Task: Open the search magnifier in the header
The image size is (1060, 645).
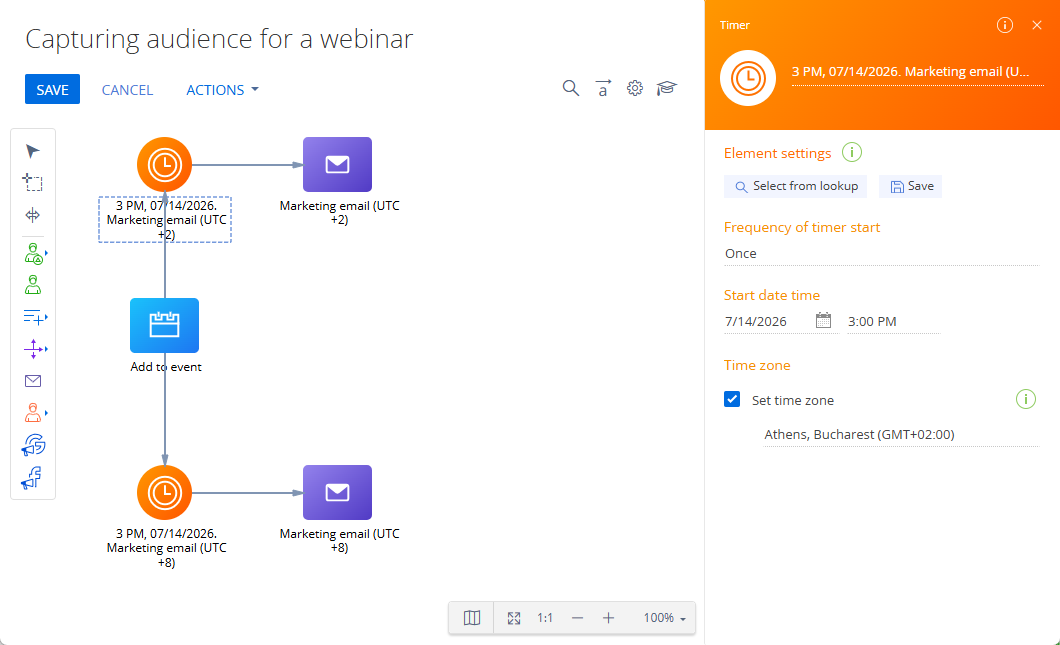Action: coord(571,88)
